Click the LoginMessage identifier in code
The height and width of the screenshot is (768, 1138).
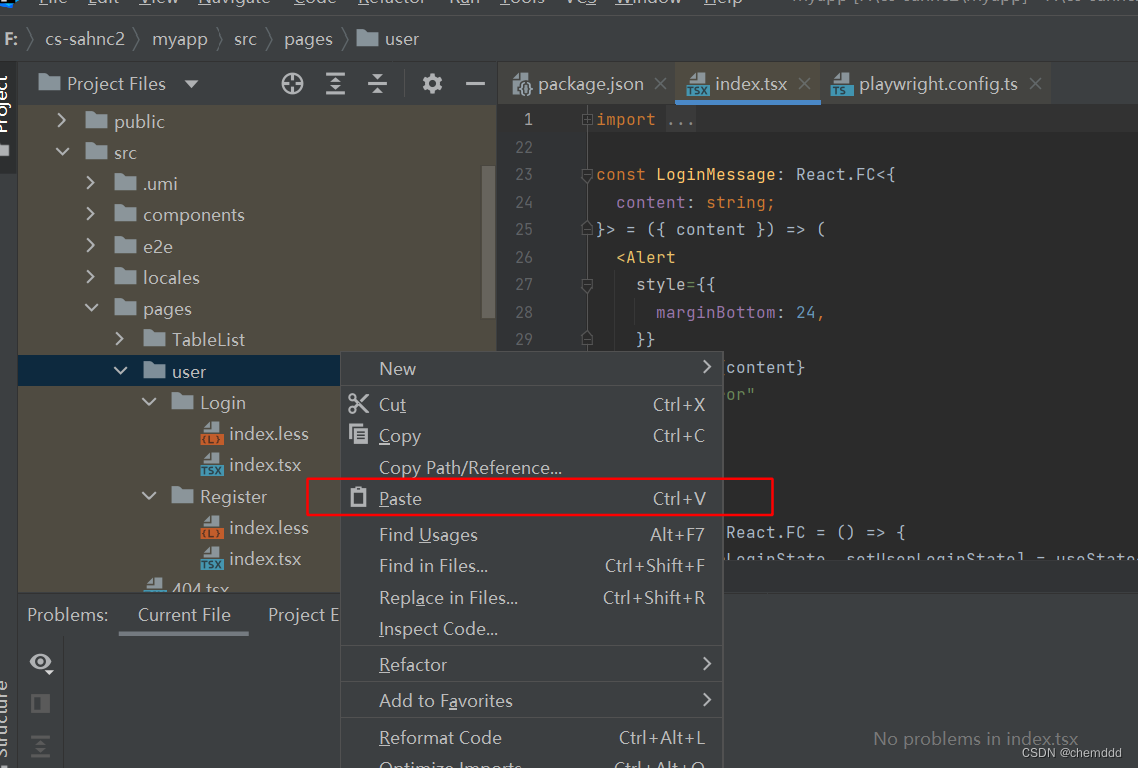tap(716, 174)
